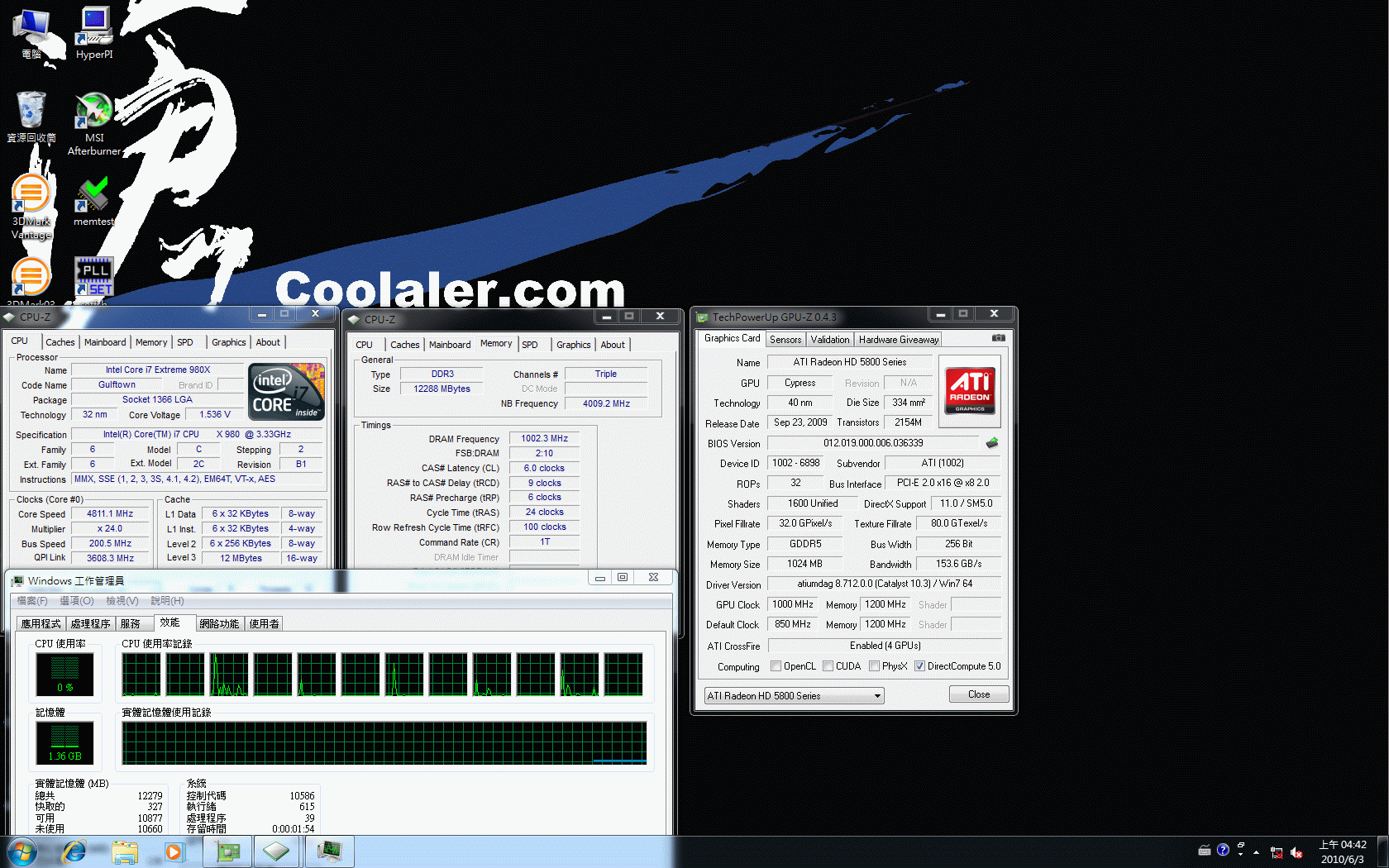Open the Windows Start orb
This screenshot has width=1389, height=868.
click(x=21, y=851)
